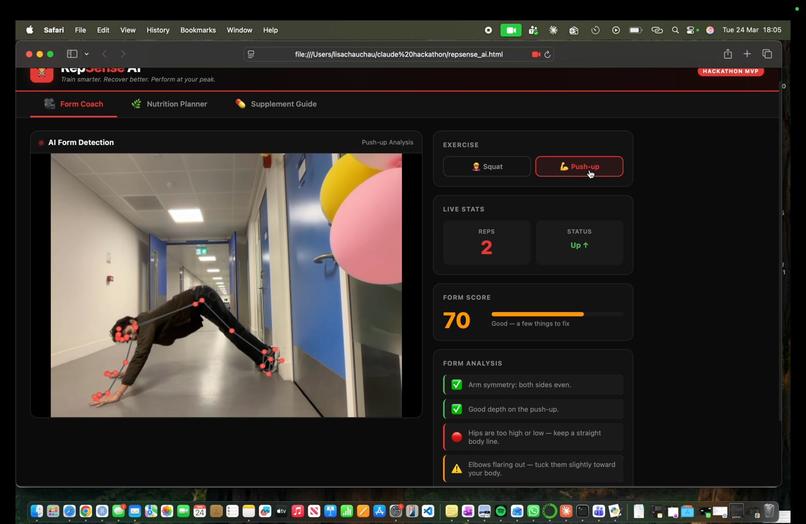806x524 pixels.
Task: Select the Squat exercise button
Action: pos(486,167)
